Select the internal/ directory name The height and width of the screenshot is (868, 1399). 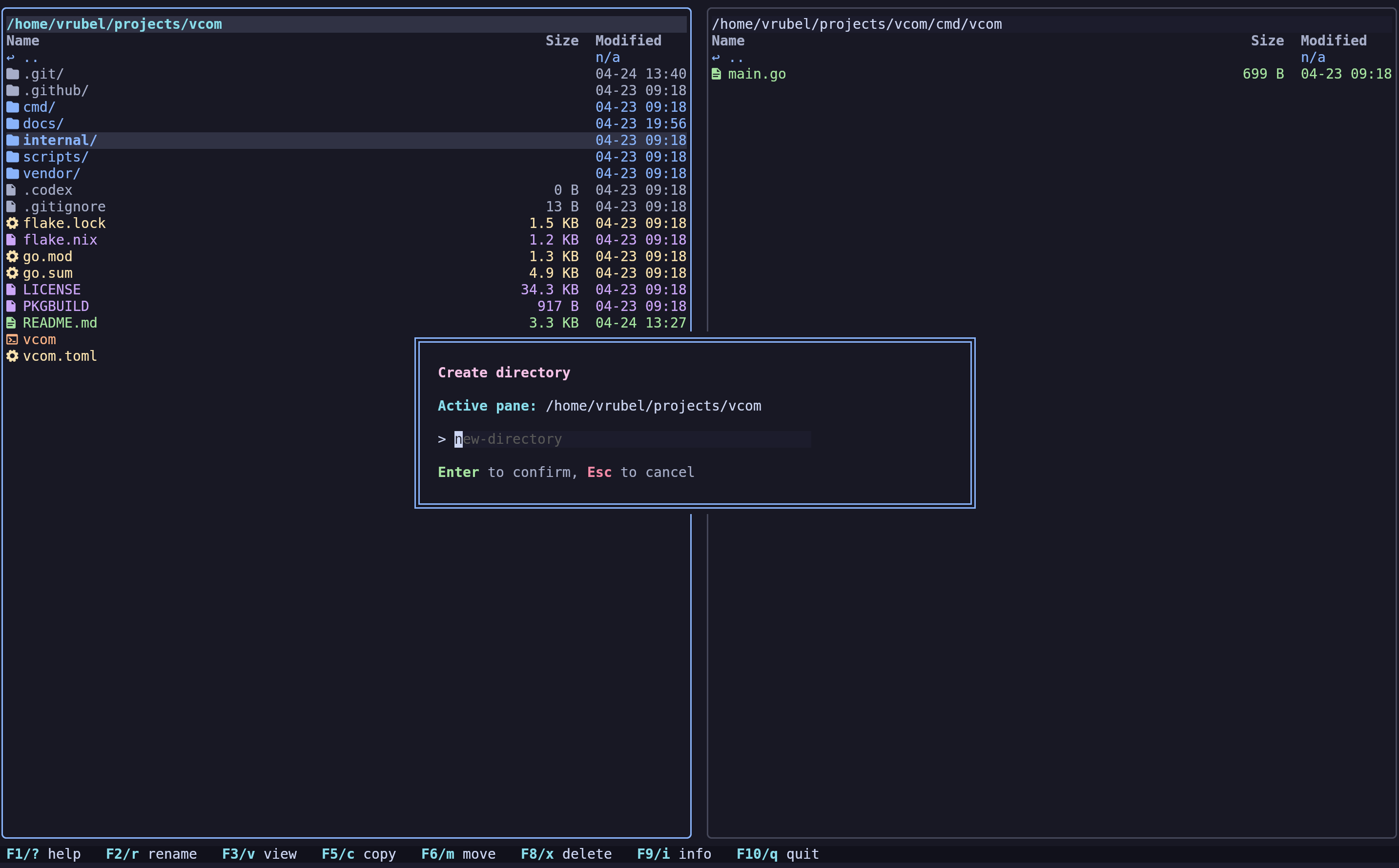coord(60,141)
